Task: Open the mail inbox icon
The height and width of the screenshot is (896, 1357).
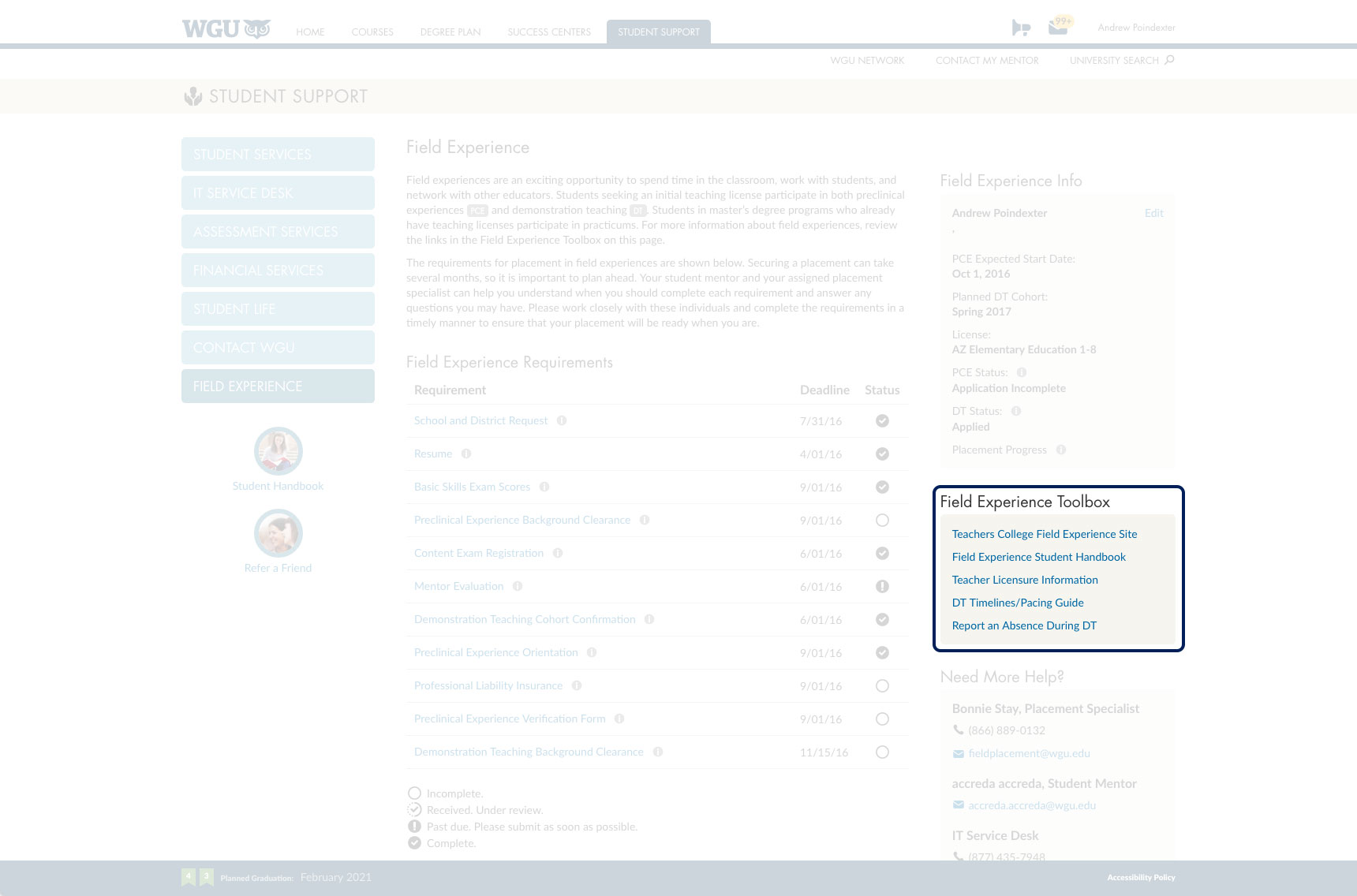Action: [x=1058, y=28]
